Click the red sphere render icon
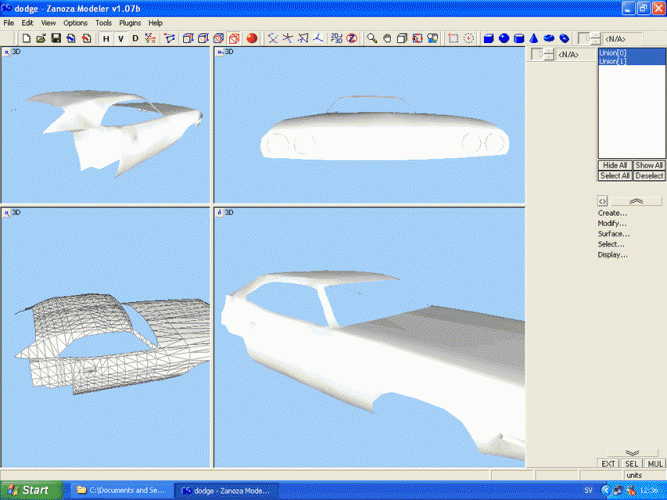Screen dimensions: 667x500 tap(251, 39)
